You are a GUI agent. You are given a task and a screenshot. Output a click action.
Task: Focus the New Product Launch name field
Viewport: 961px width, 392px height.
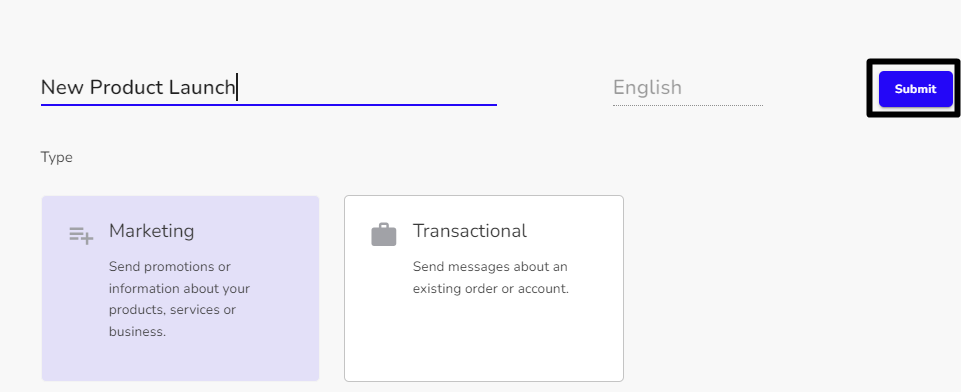(268, 88)
